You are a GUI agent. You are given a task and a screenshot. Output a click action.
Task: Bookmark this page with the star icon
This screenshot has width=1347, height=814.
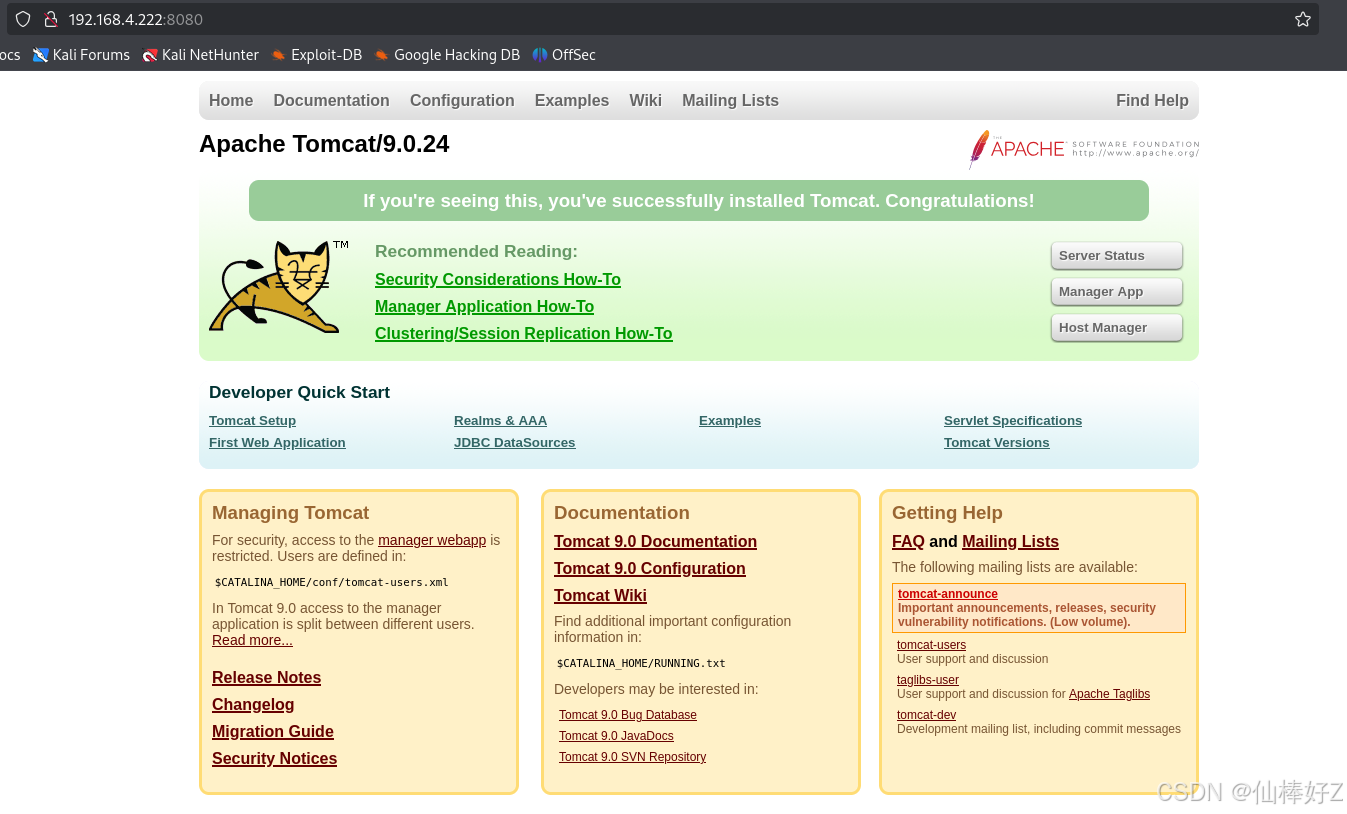click(x=1302, y=19)
